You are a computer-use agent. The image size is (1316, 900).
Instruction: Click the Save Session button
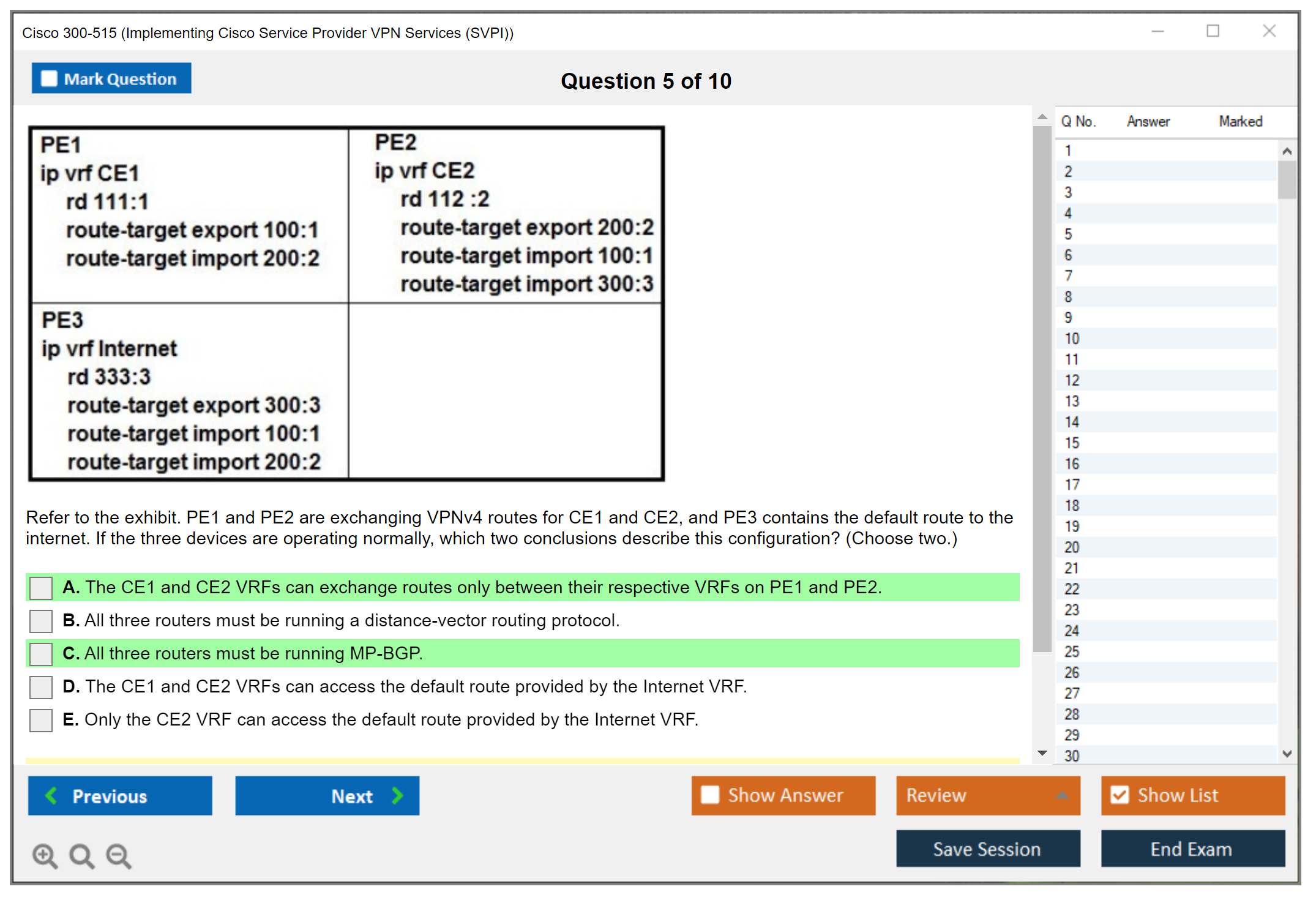(987, 849)
